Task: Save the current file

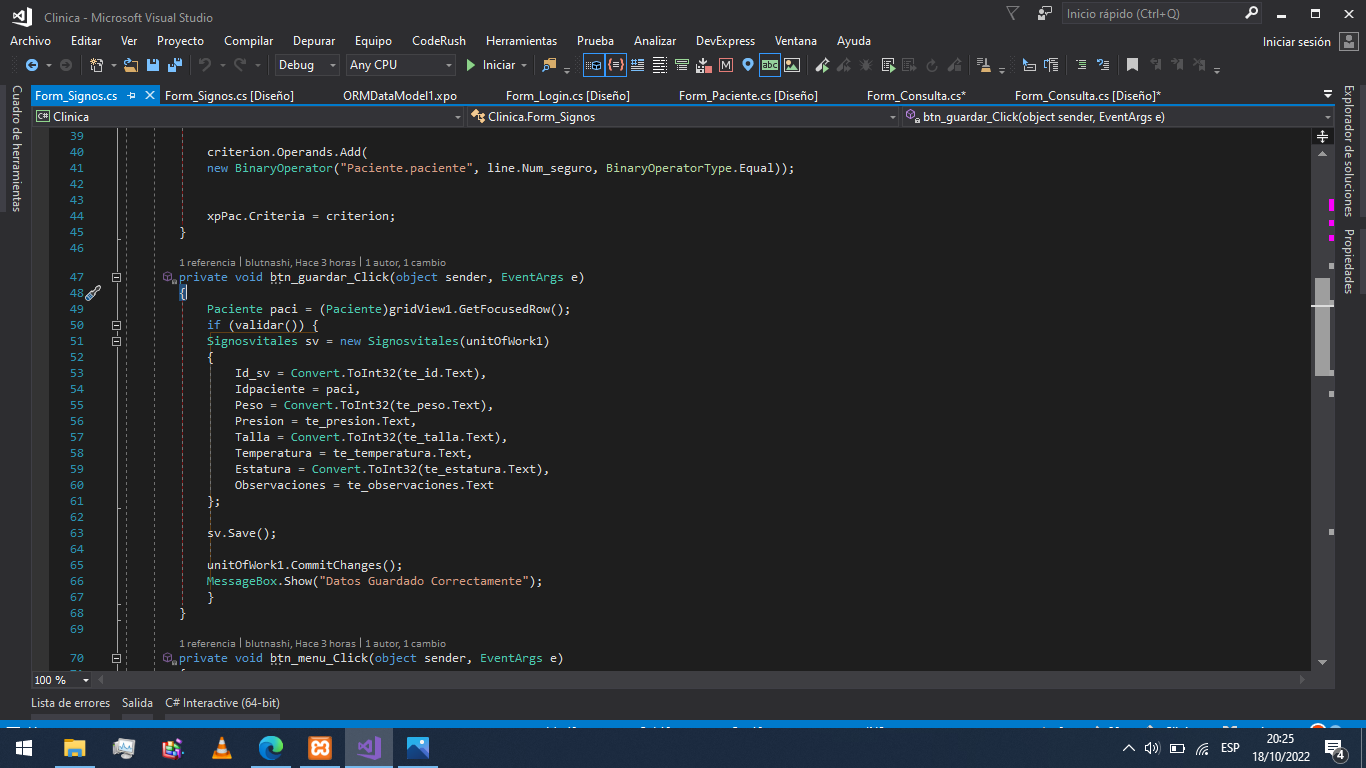Action: [153, 65]
